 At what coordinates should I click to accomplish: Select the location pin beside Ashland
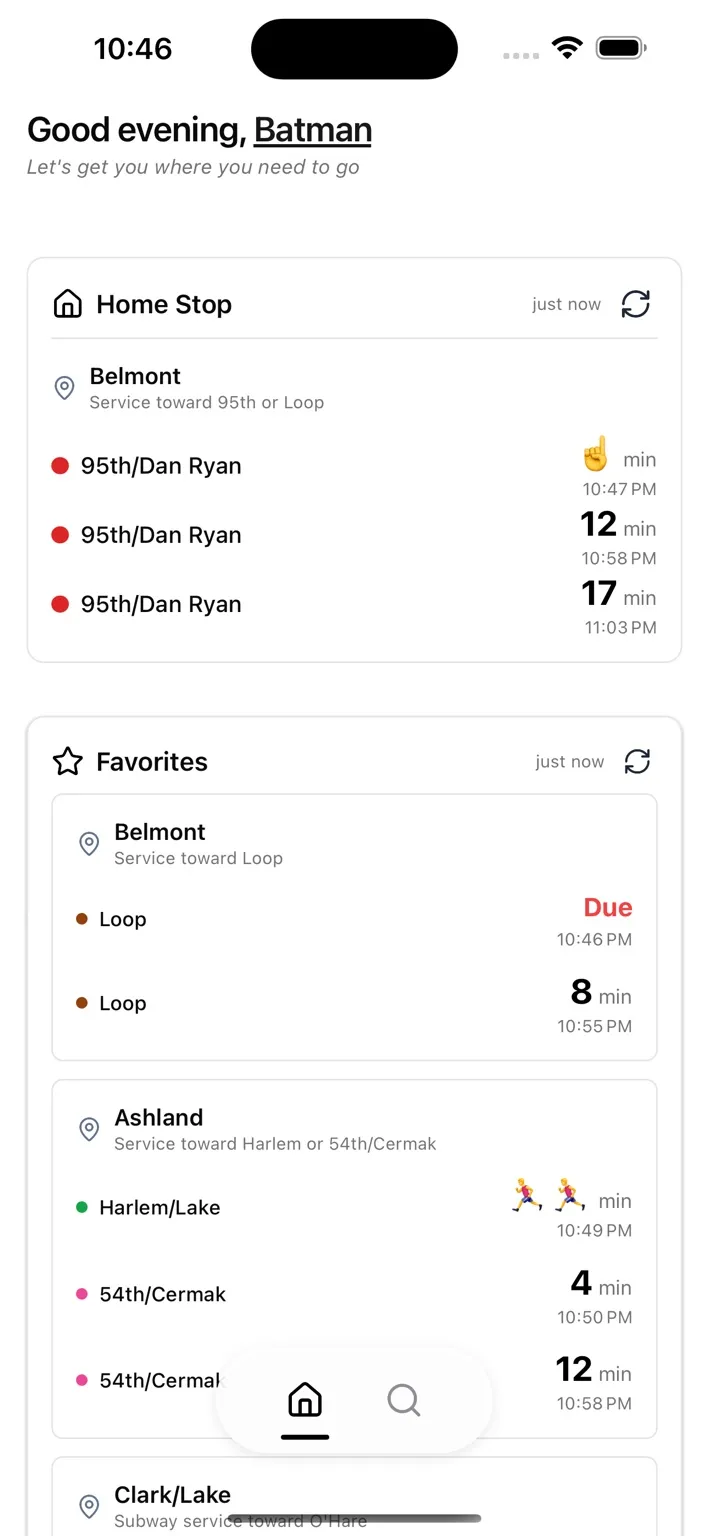[x=88, y=1129]
